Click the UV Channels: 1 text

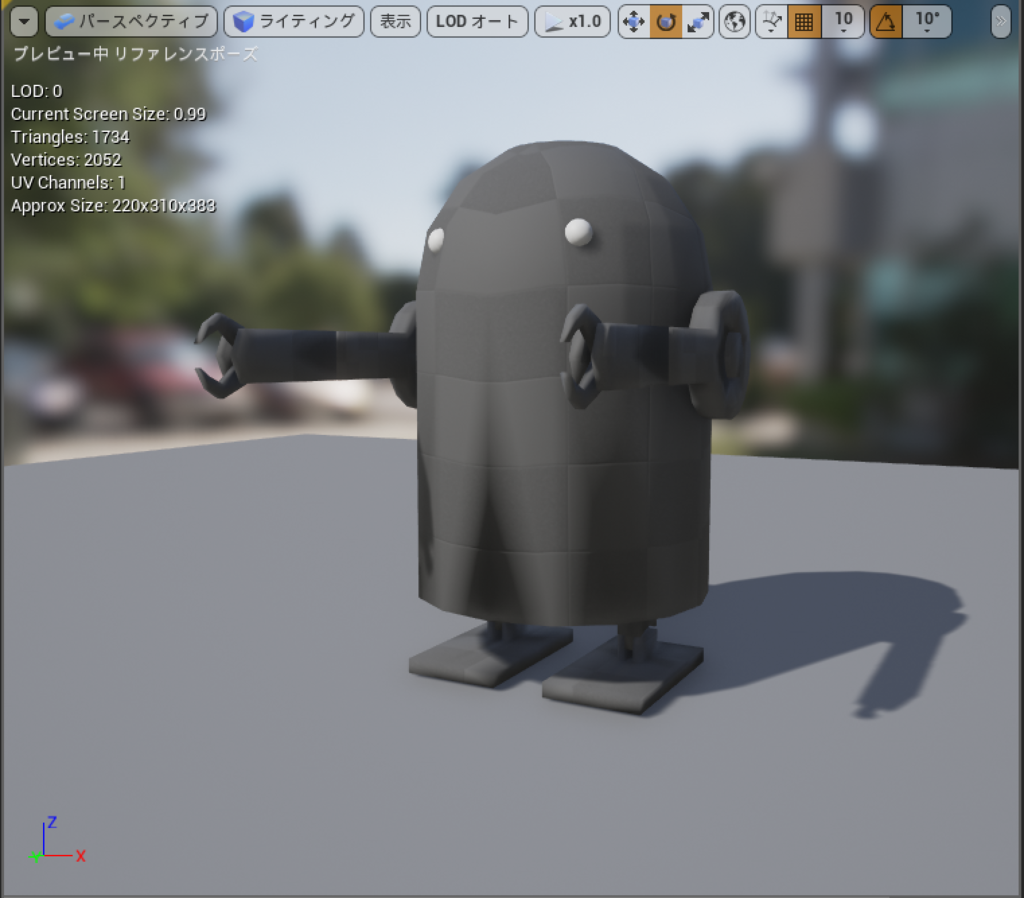tap(68, 183)
